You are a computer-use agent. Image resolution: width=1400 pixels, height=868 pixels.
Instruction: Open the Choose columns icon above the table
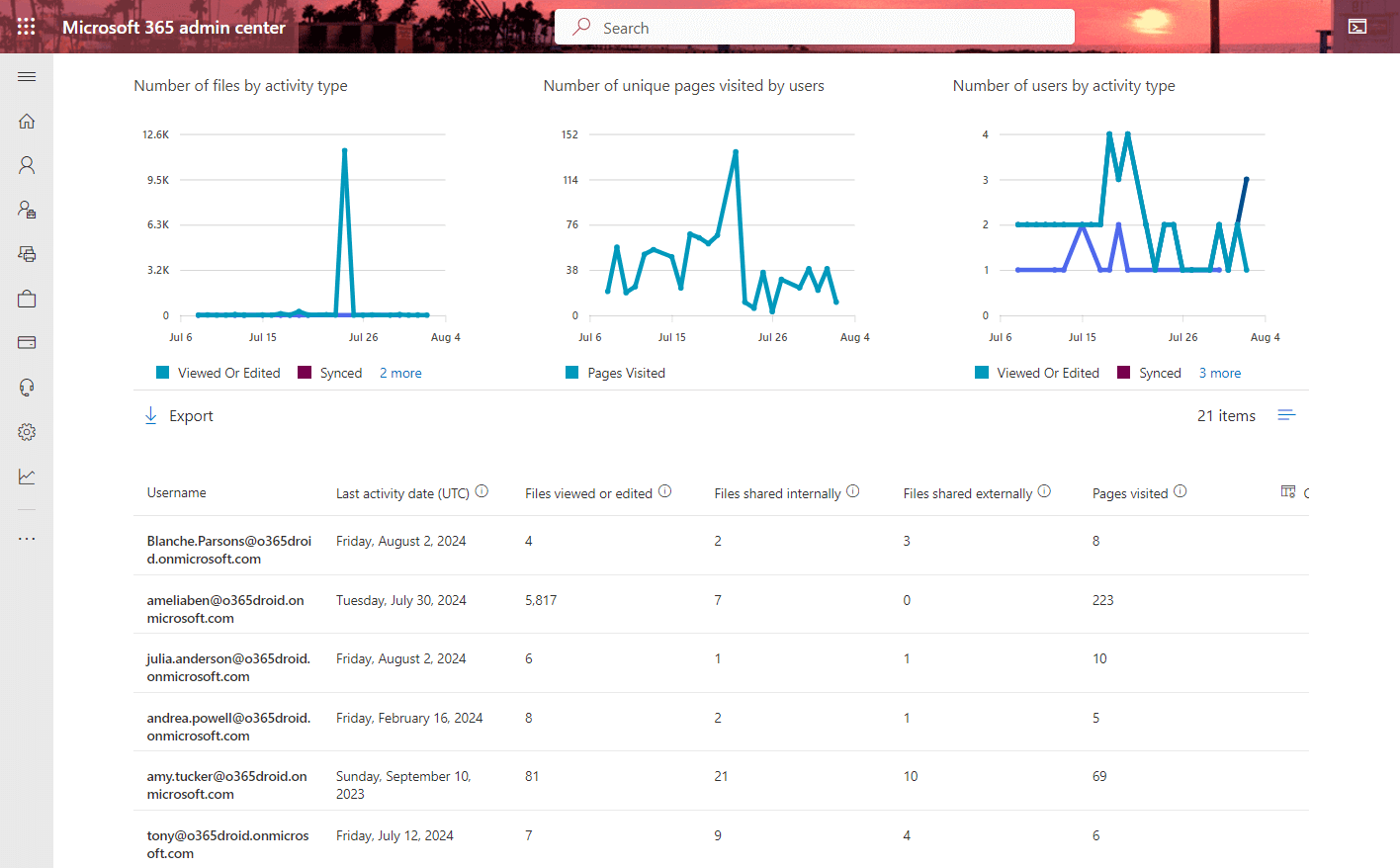coord(1287,491)
